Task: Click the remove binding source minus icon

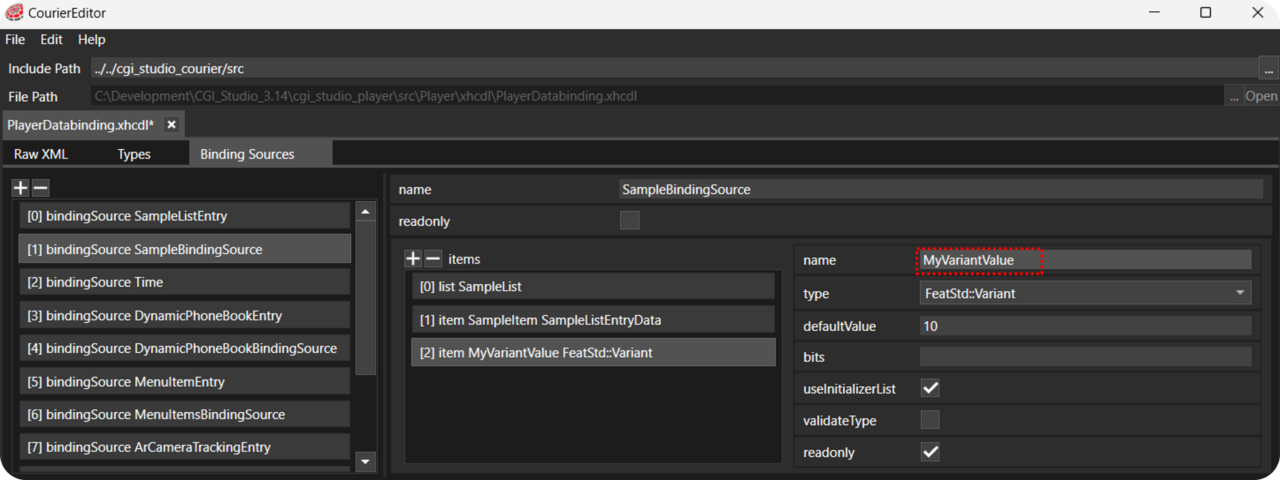Action: 40,188
